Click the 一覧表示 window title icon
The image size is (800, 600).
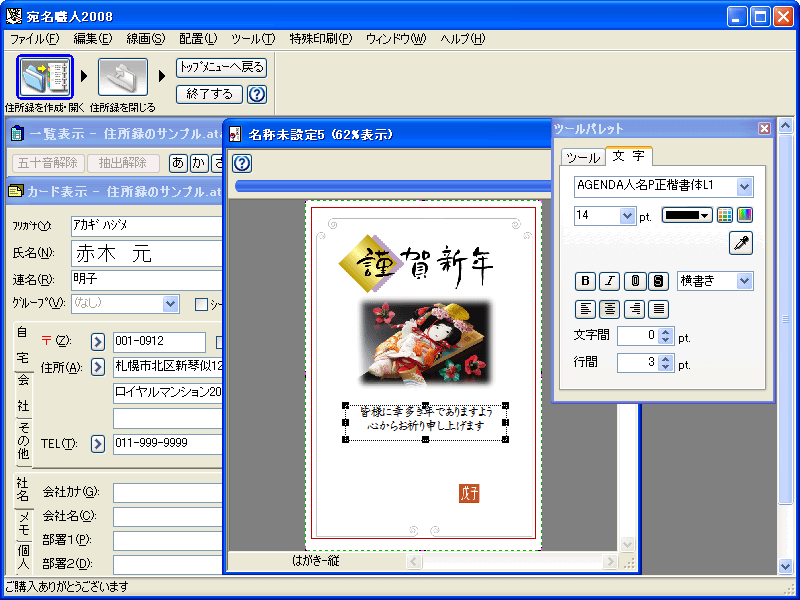[17, 134]
